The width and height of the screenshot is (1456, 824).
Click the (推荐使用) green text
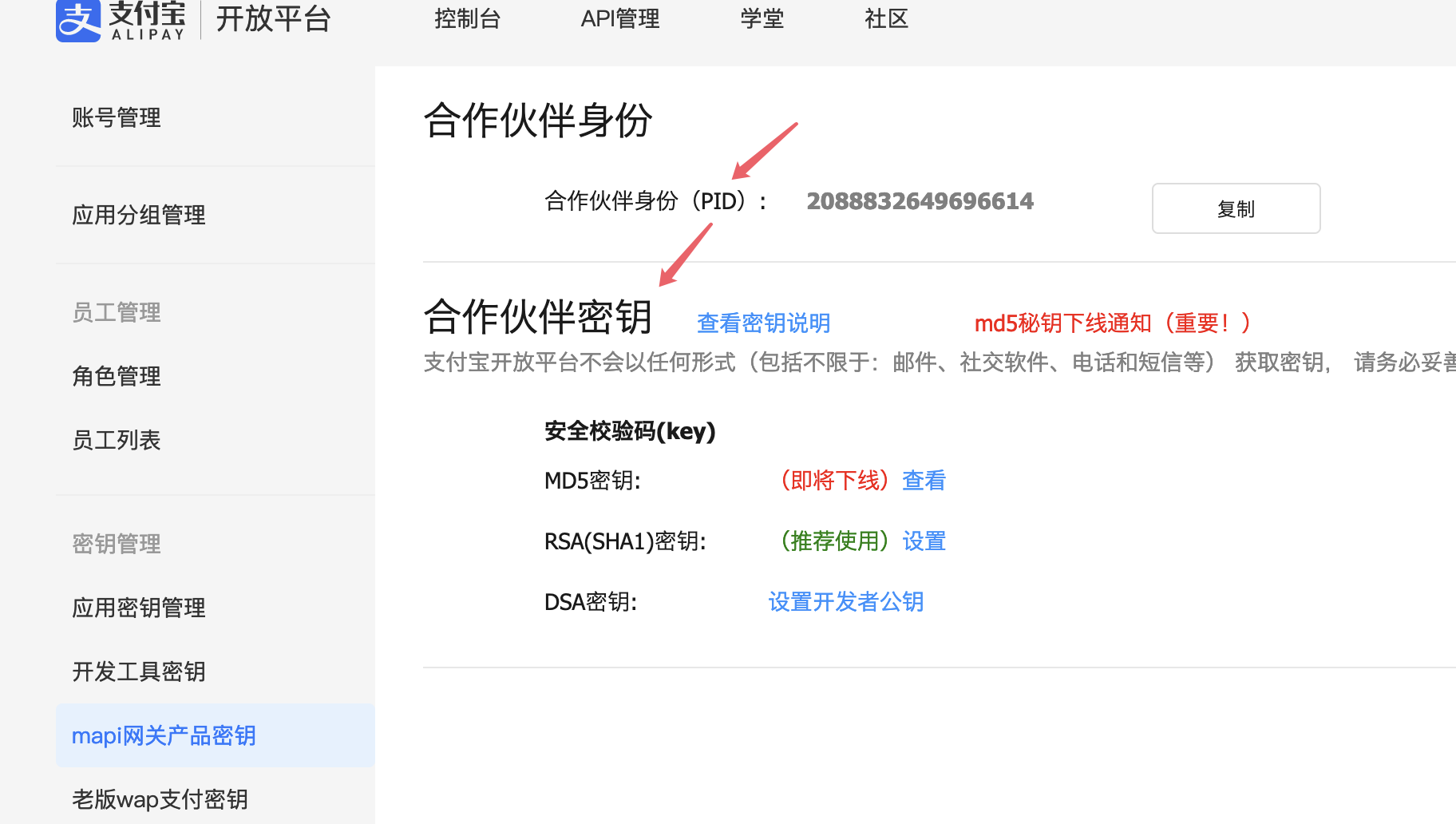click(835, 541)
